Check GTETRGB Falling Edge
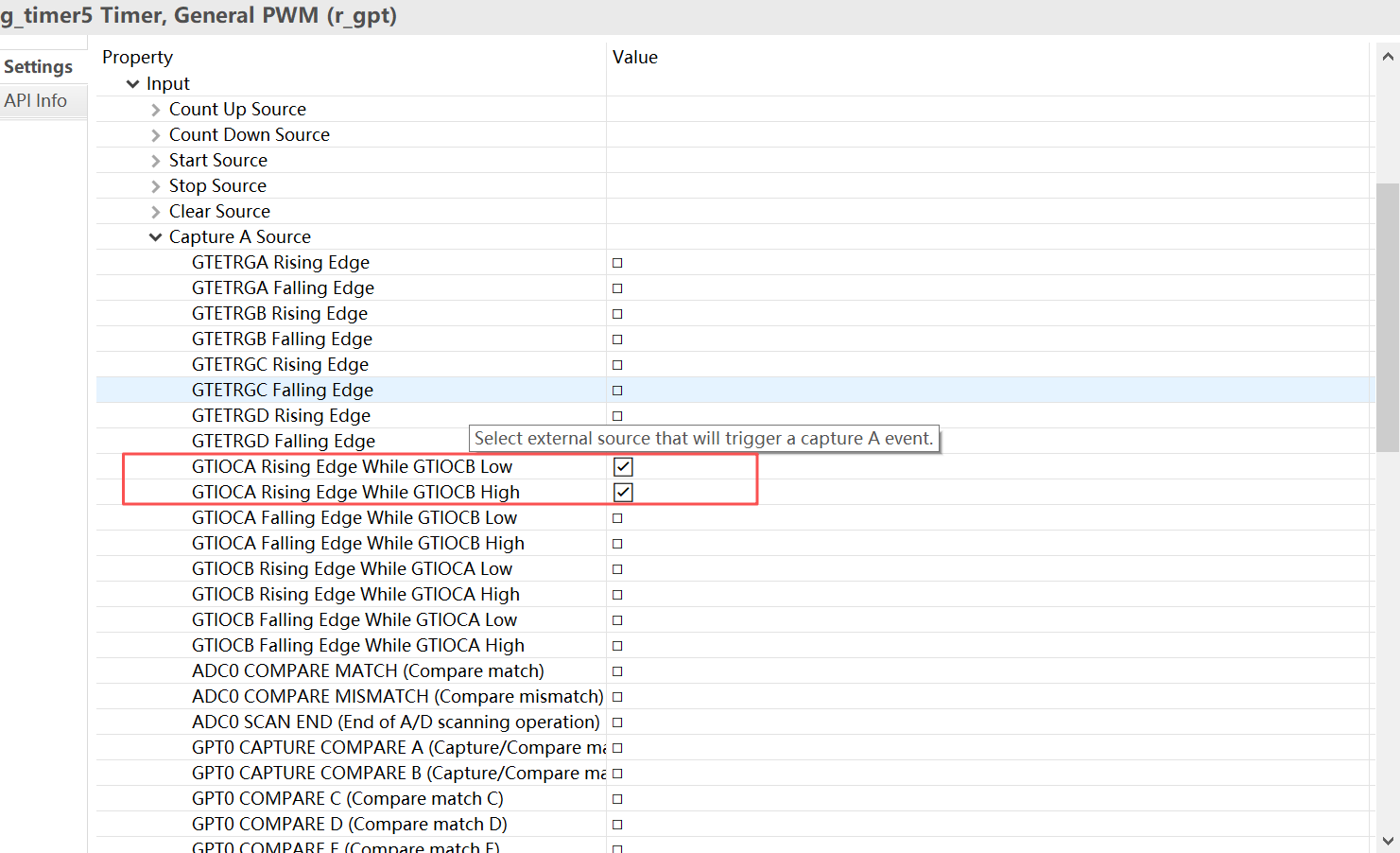 click(617, 339)
